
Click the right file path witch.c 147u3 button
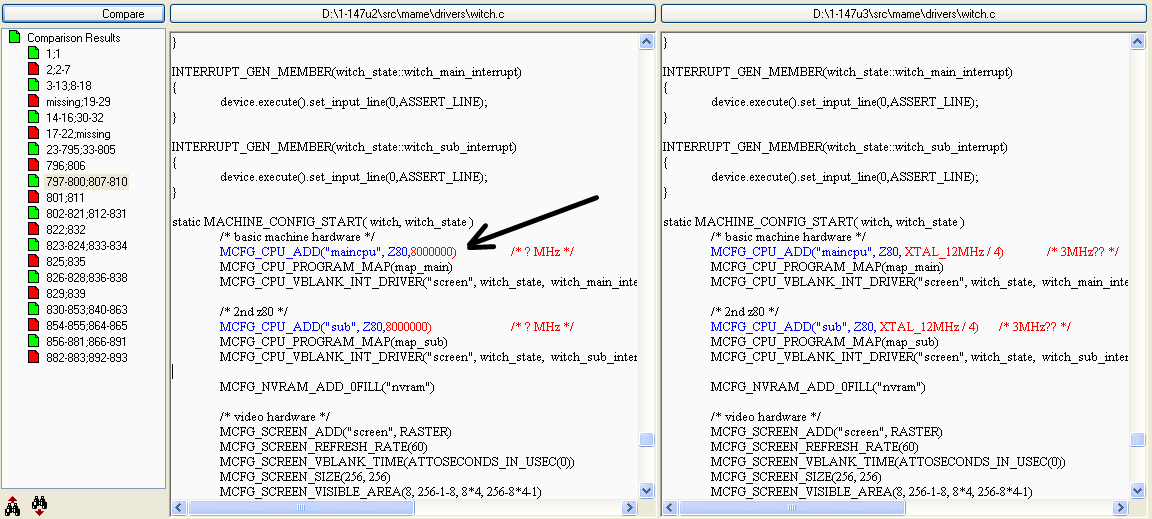[x=903, y=14]
